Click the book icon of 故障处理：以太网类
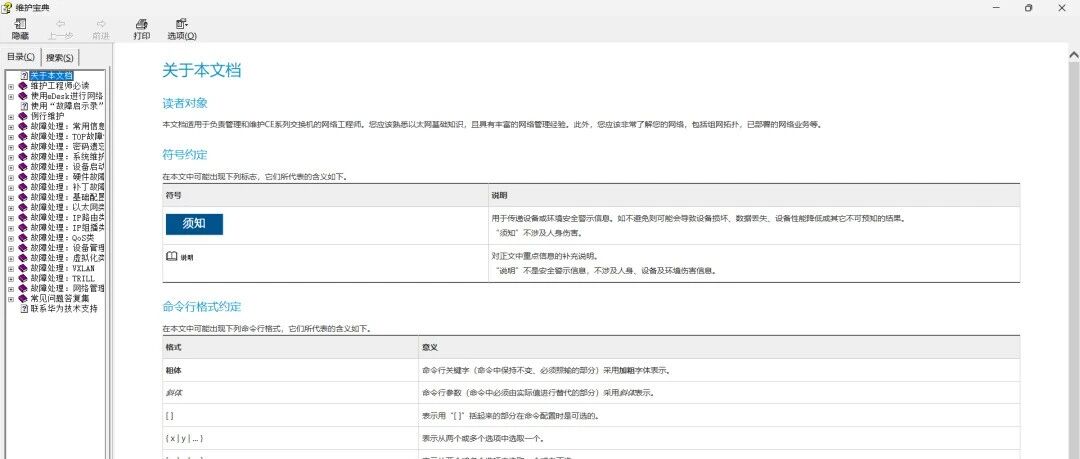Screen dimensions: 1080x459 click(23, 207)
